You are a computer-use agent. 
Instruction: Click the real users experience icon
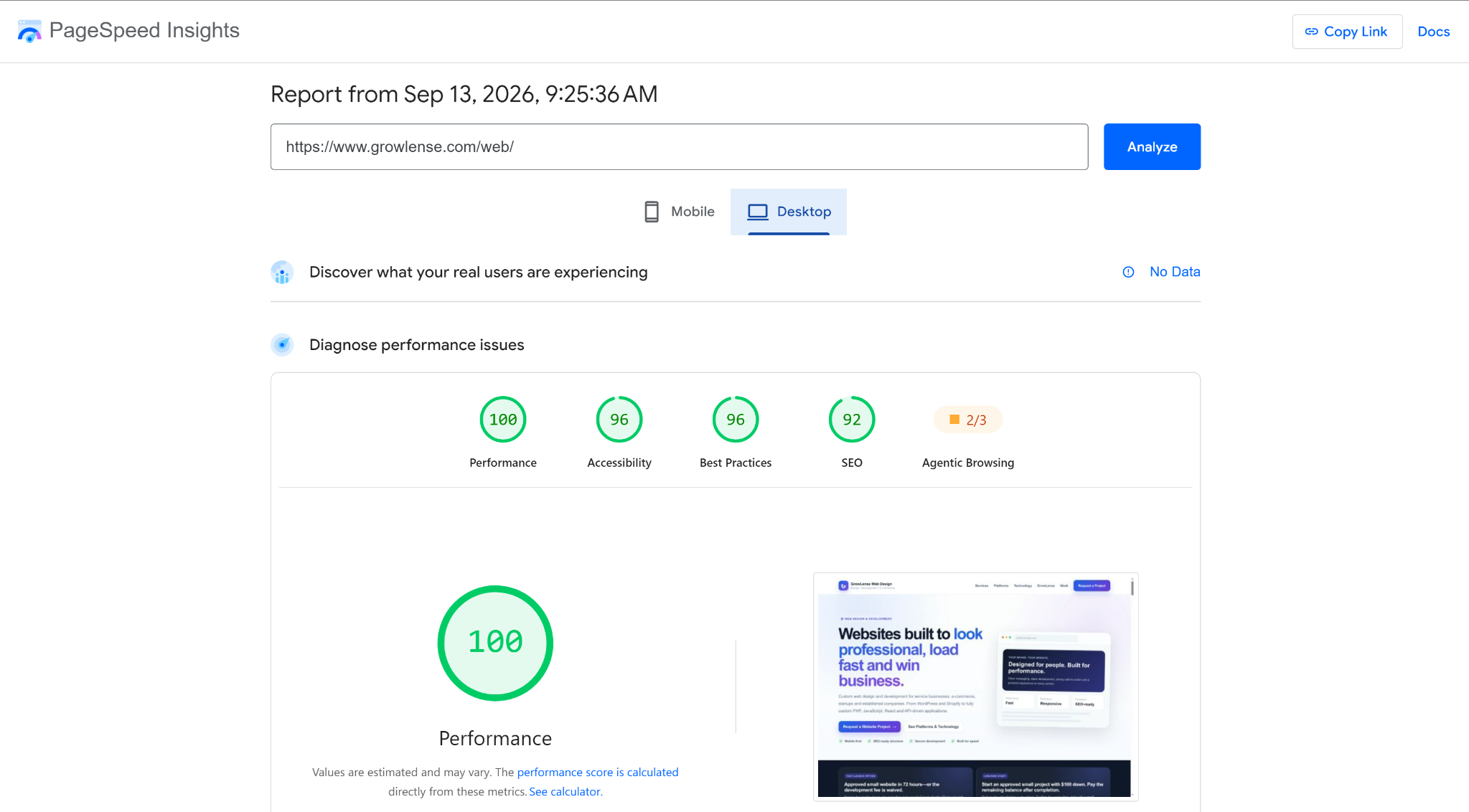[282, 273]
